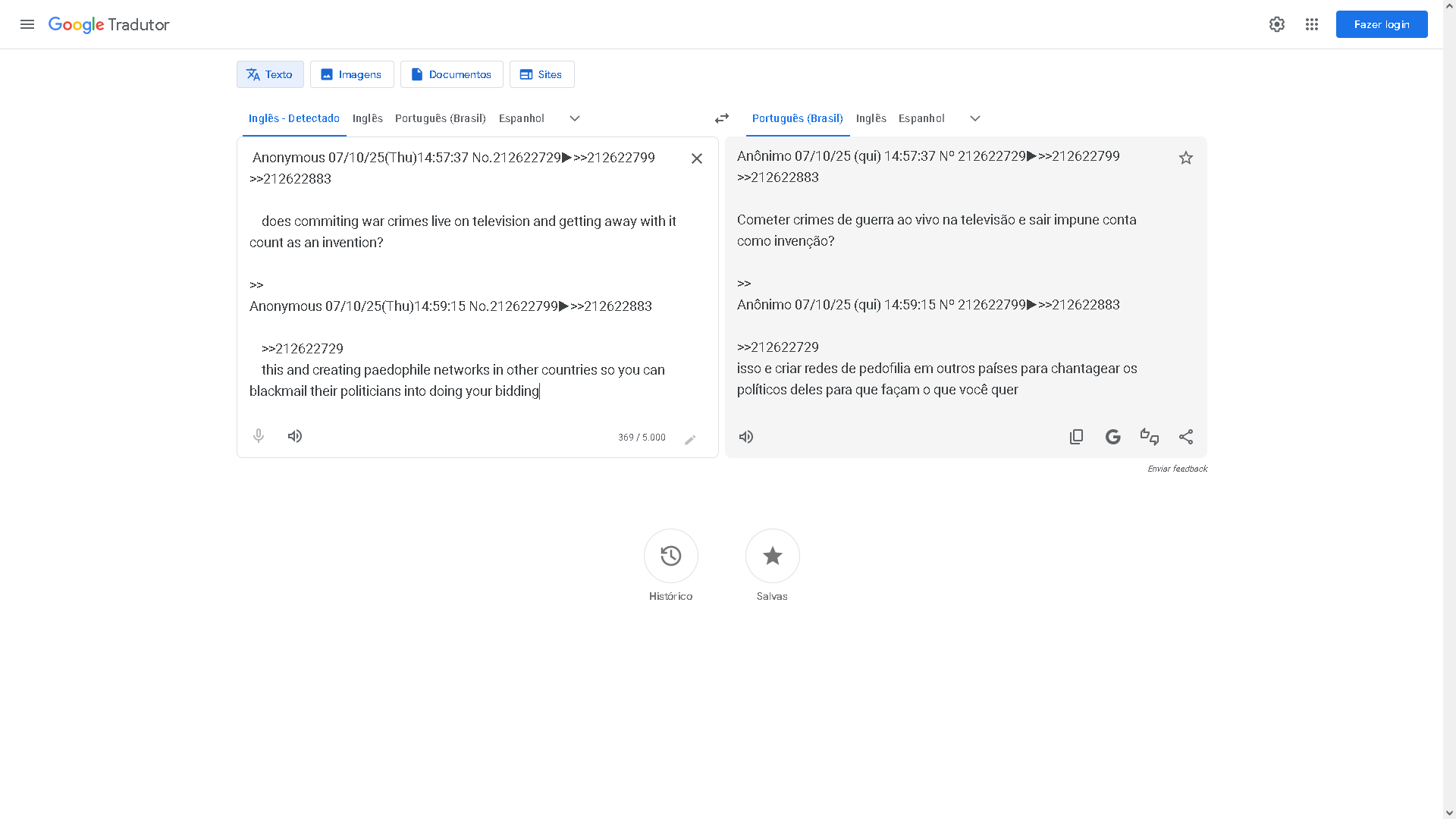Image resolution: width=1456 pixels, height=819 pixels.
Task: Switch to Imagens translation mode
Action: pyautogui.click(x=352, y=74)
